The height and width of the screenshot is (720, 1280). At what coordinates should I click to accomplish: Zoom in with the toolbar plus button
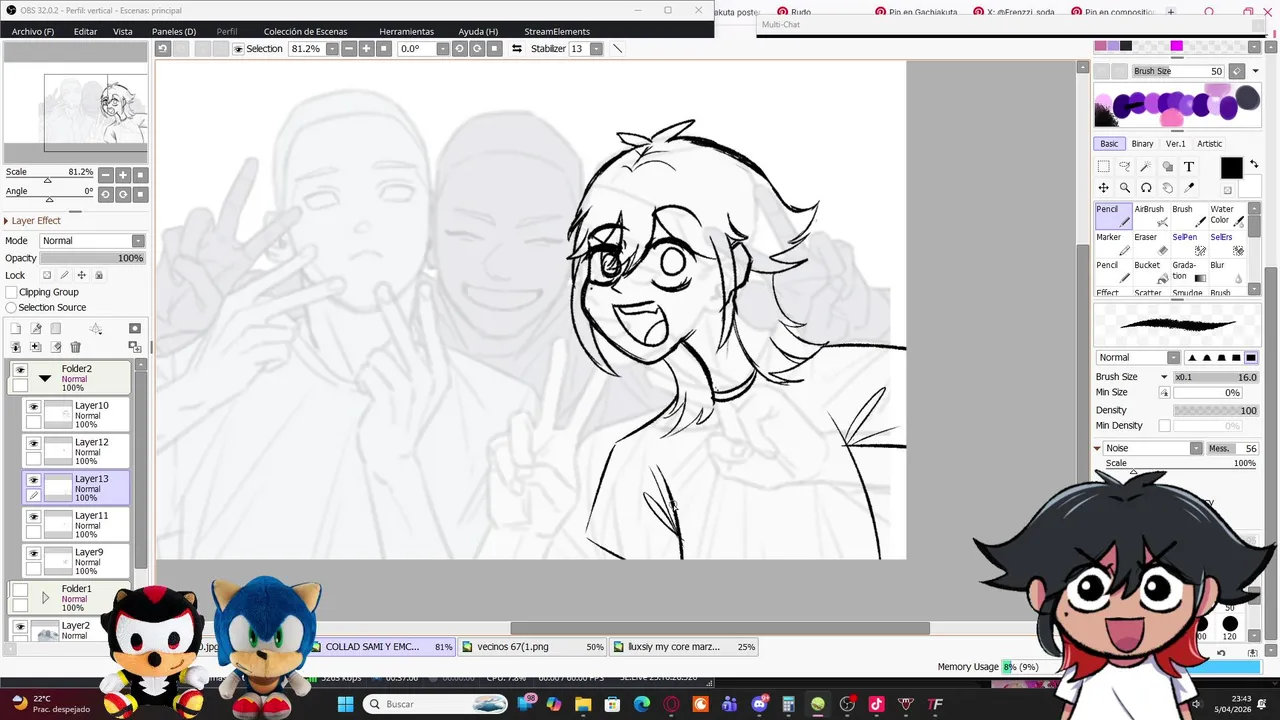(366, 48)
